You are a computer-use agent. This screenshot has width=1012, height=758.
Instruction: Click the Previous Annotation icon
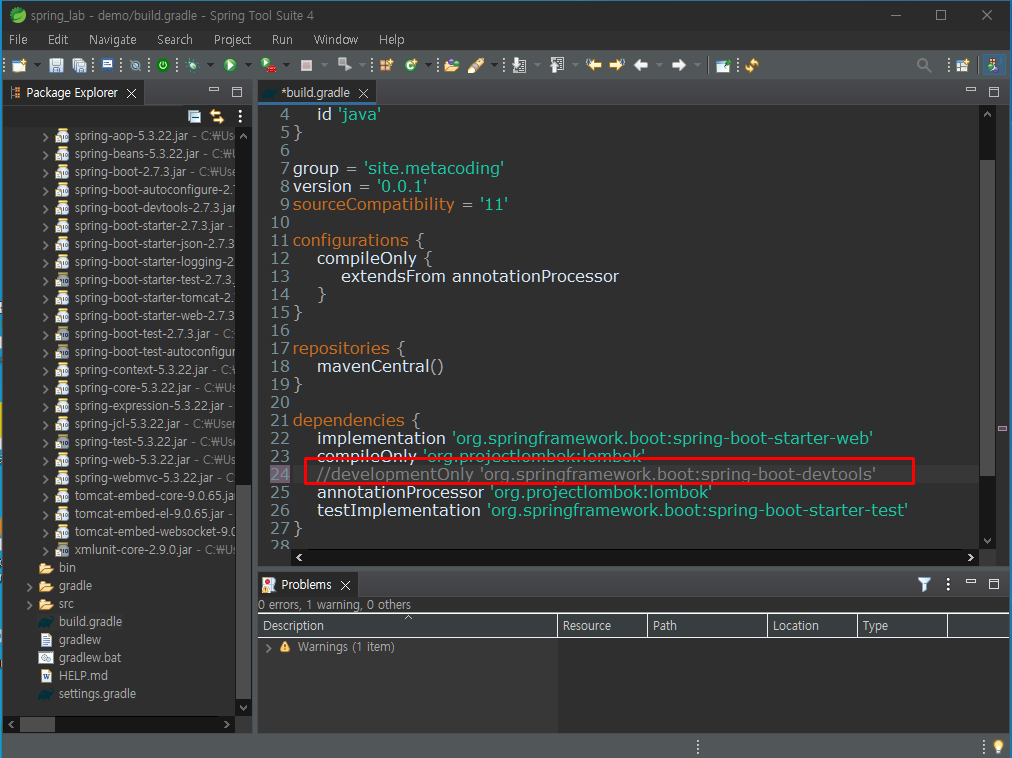point(556,65)
